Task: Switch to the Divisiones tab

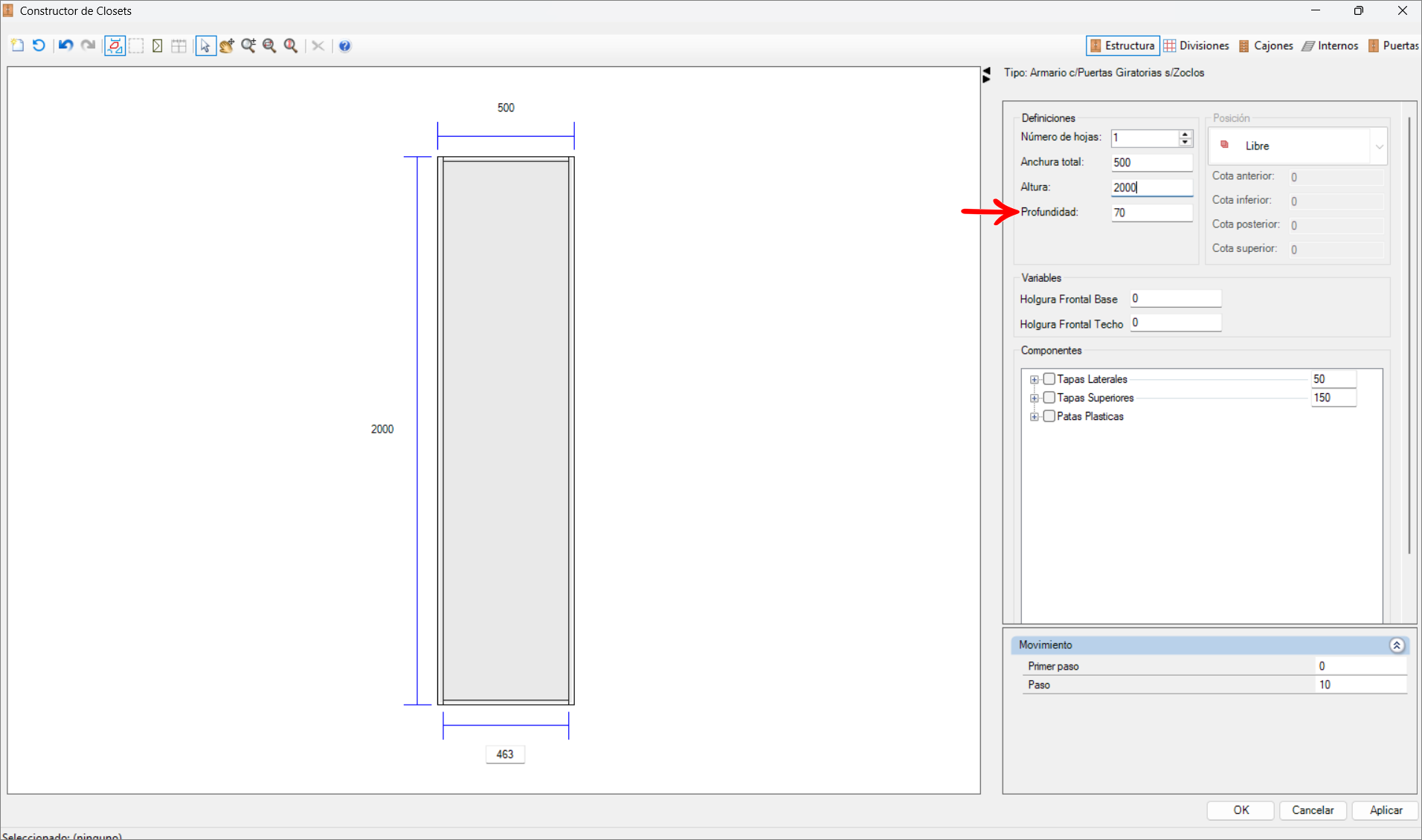Action: [1196, 45]
